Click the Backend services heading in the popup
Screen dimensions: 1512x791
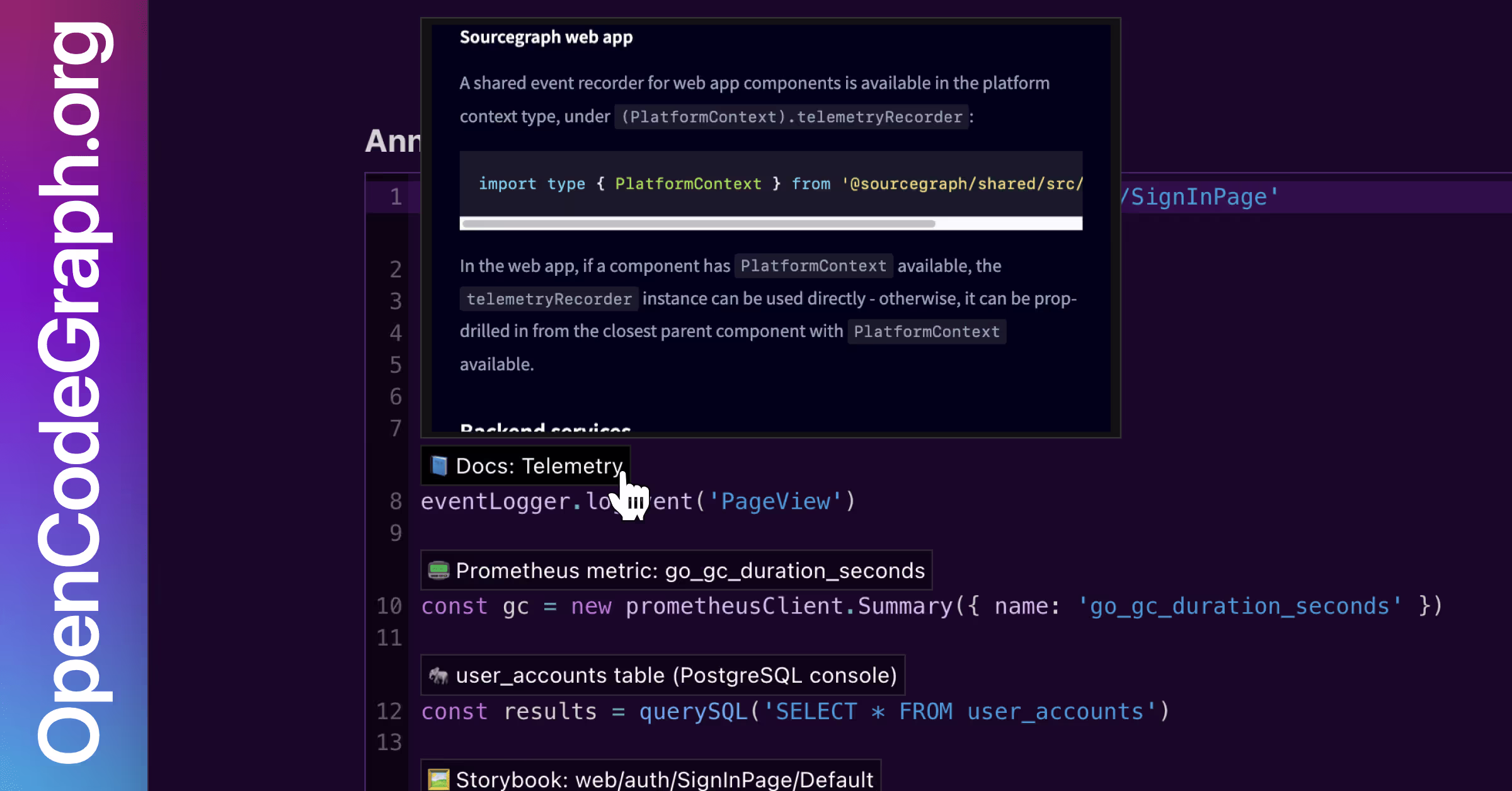(544, 428)
